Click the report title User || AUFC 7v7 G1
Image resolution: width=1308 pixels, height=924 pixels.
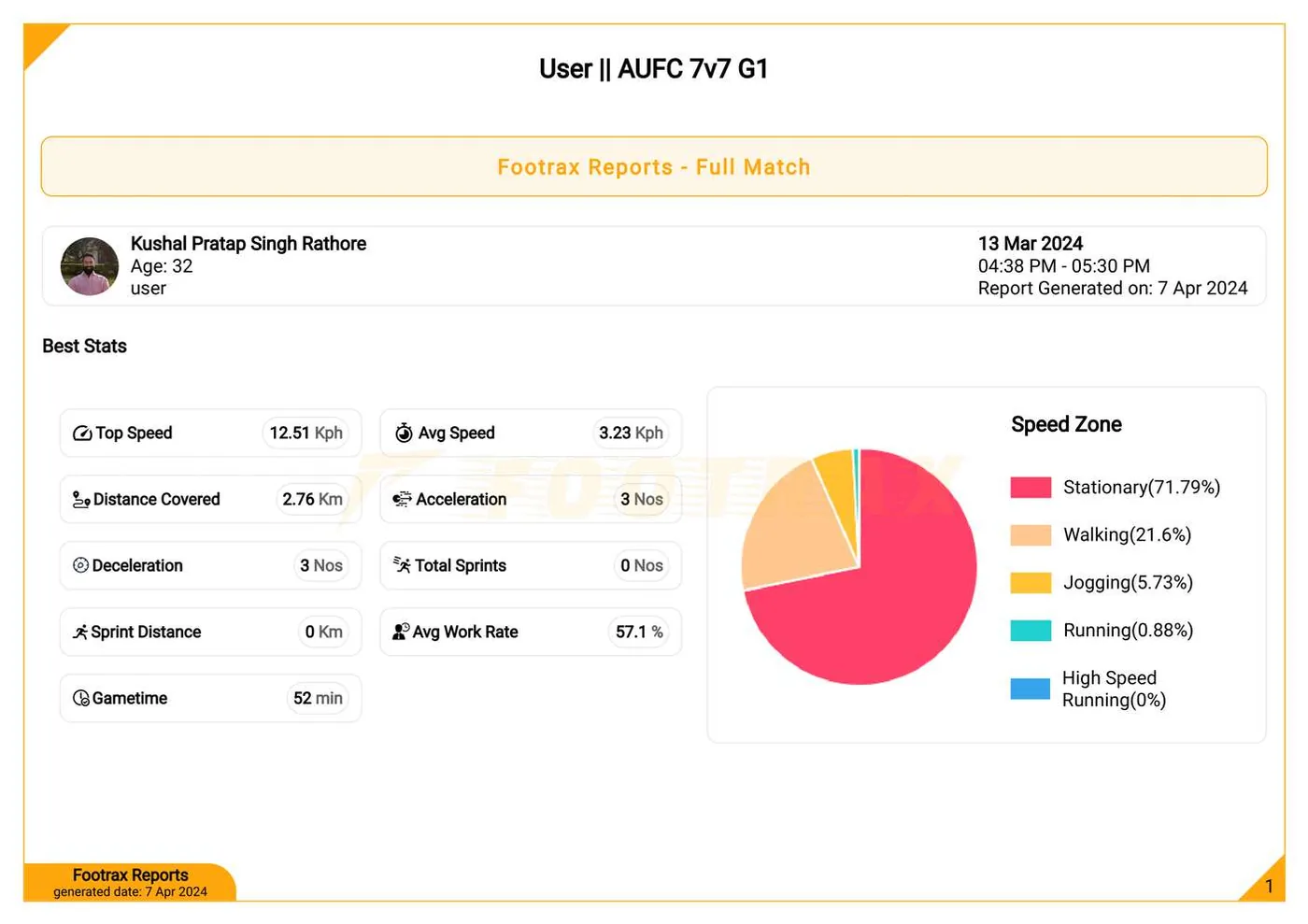pyautogui.click(x=654, y=69)
